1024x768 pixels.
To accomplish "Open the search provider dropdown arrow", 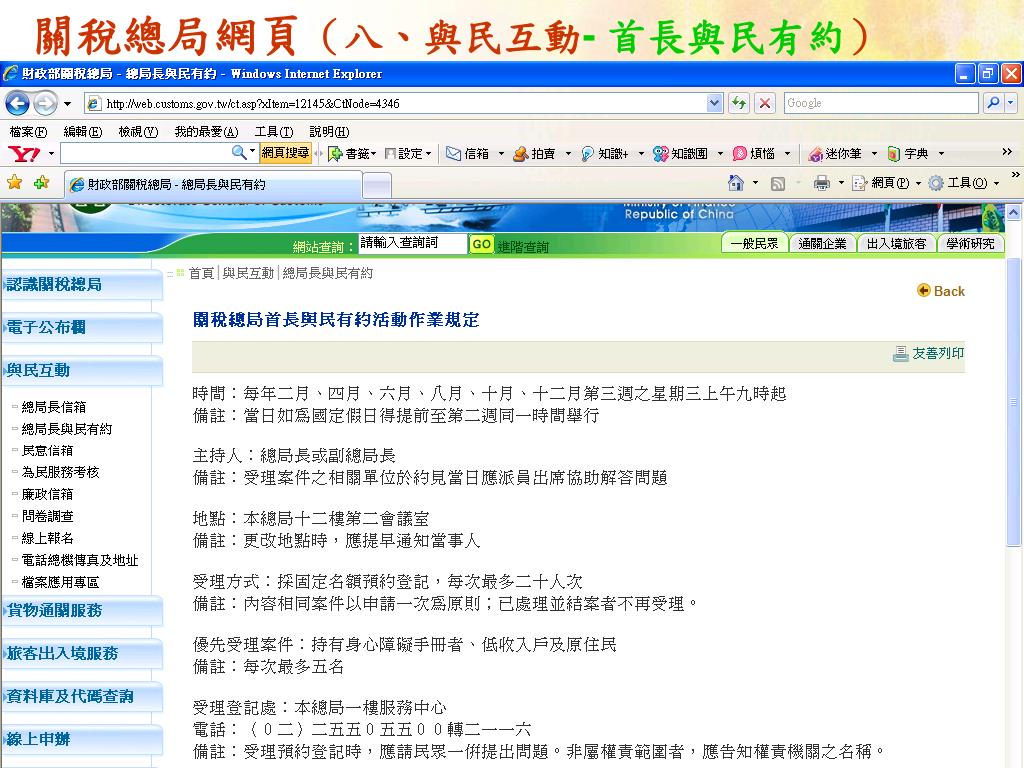I will (1011, 103).
